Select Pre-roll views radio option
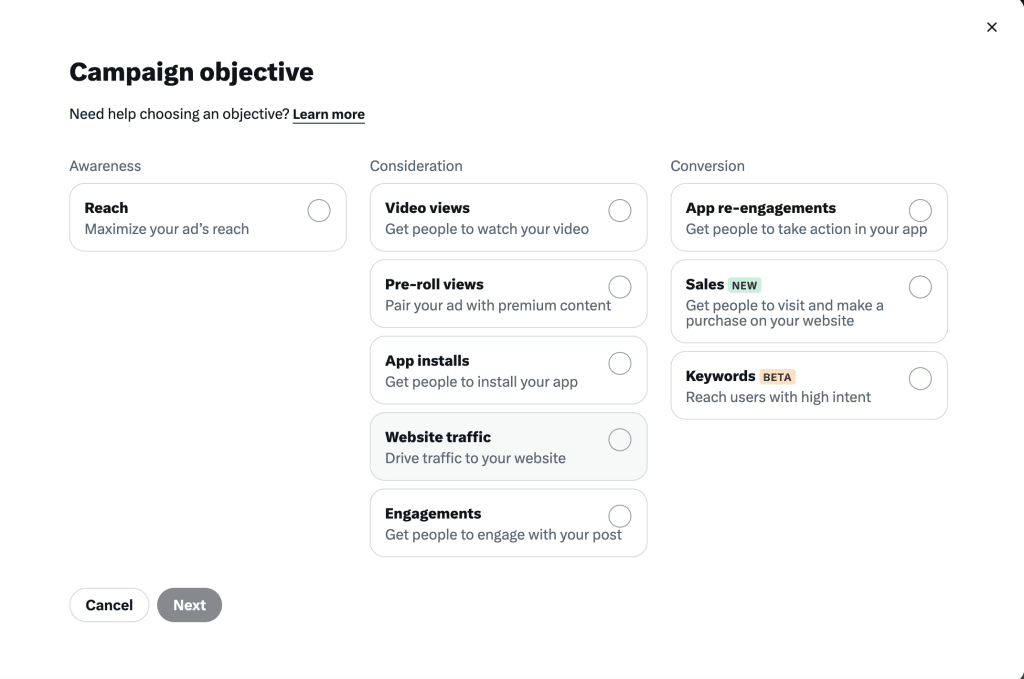The width and height of the screenshot is (1024, 679). 620,287
